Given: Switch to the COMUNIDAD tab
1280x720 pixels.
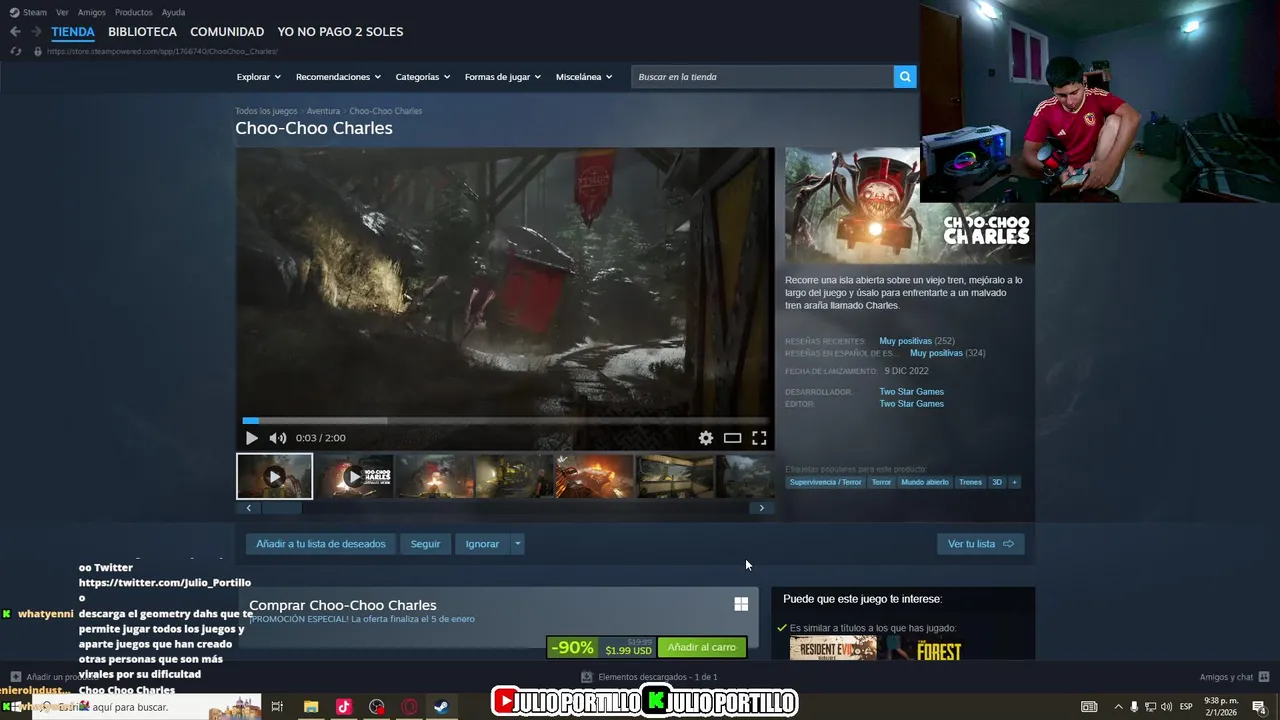Looking at the screenshot, I should 227,32.
